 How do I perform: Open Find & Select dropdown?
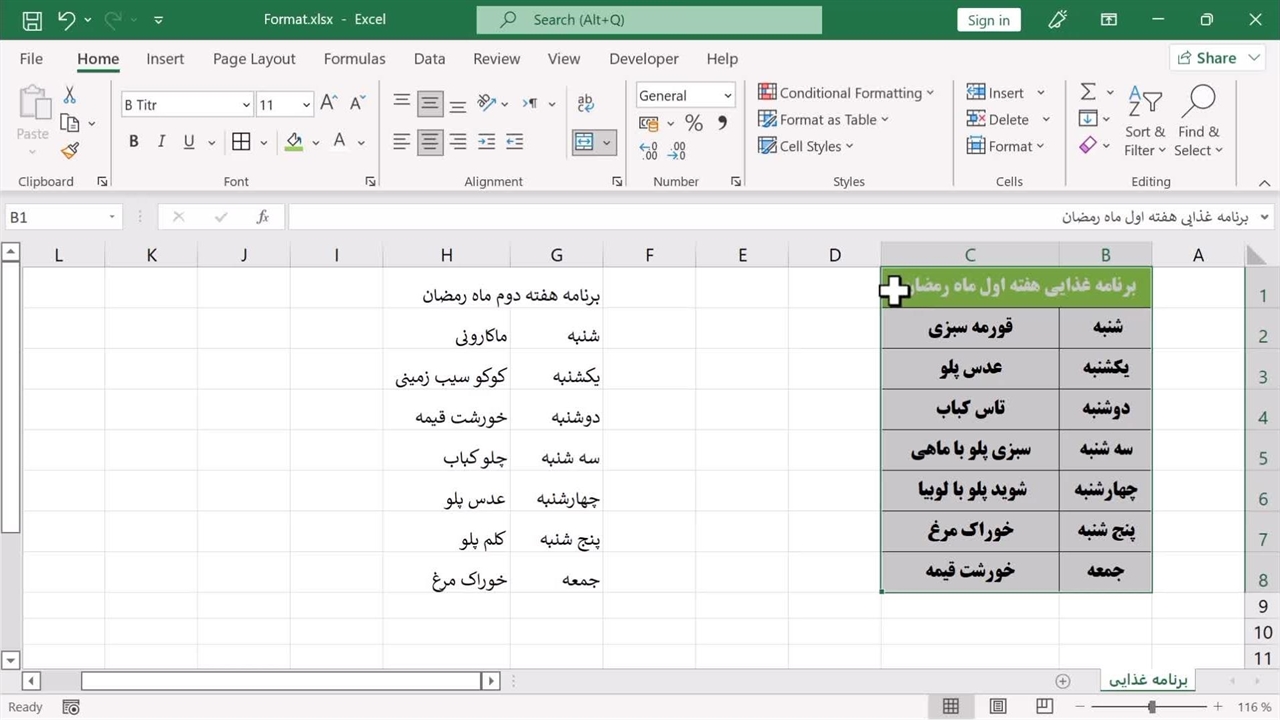pyautogui.click(x=1198, y=121)
